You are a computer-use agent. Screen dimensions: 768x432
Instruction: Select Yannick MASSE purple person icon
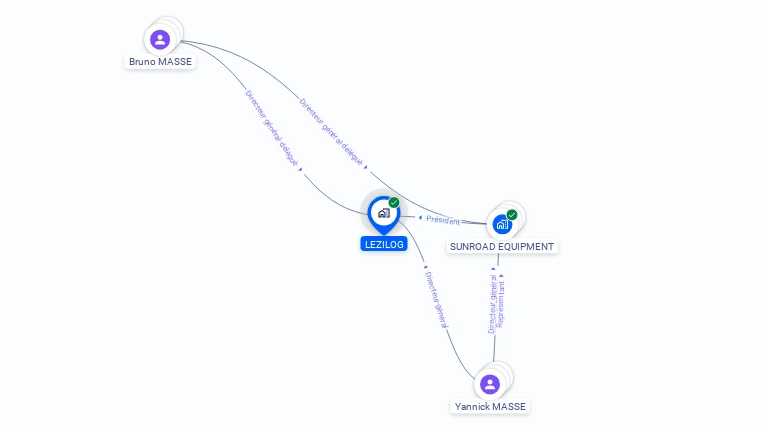pyautogui.click(x=490, y=384)
